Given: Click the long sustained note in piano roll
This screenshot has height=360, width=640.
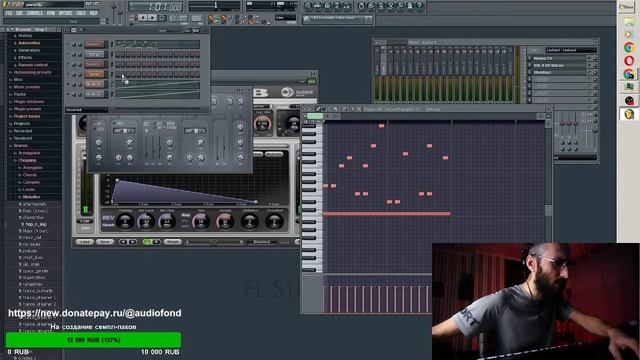Looking at the screenshot, I should [387, 213].
